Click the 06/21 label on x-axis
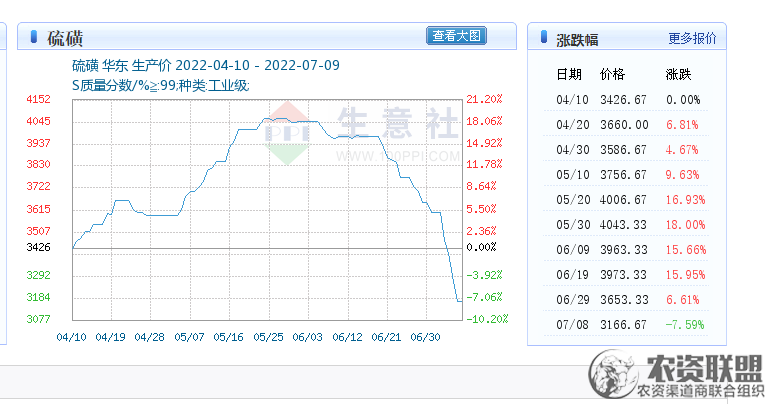776x404 pixels. [386, 338]
